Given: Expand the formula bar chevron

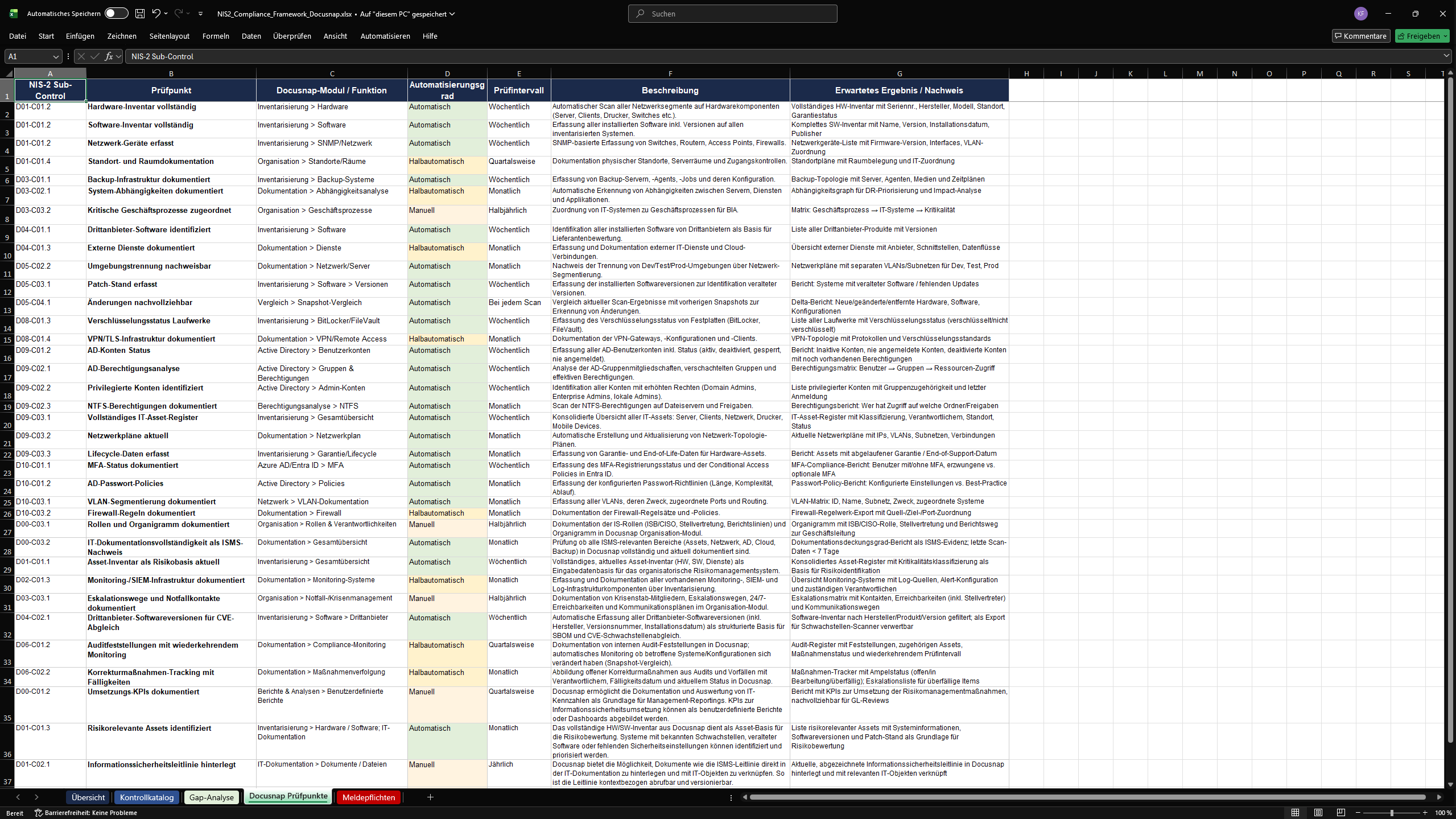Looking at the screenshot, I should [x=1446, y=56].
